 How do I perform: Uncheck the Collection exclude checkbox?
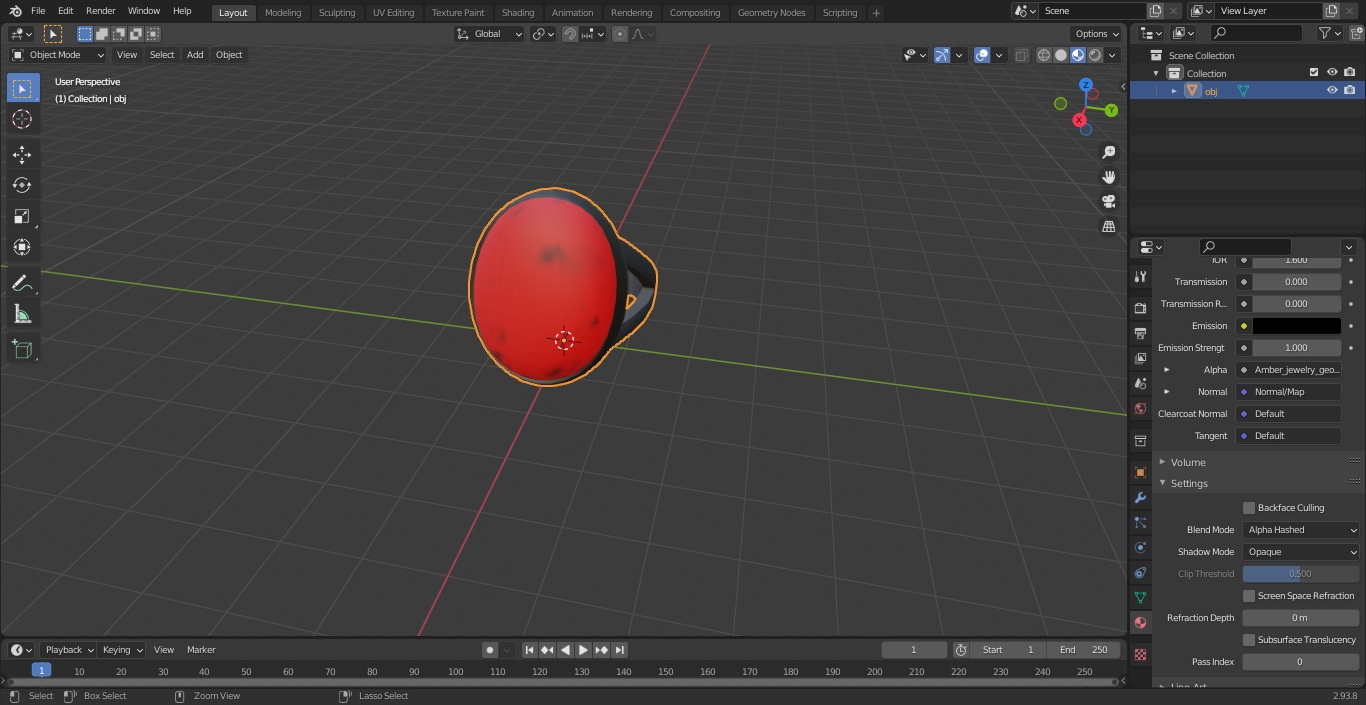point(1314,72)
